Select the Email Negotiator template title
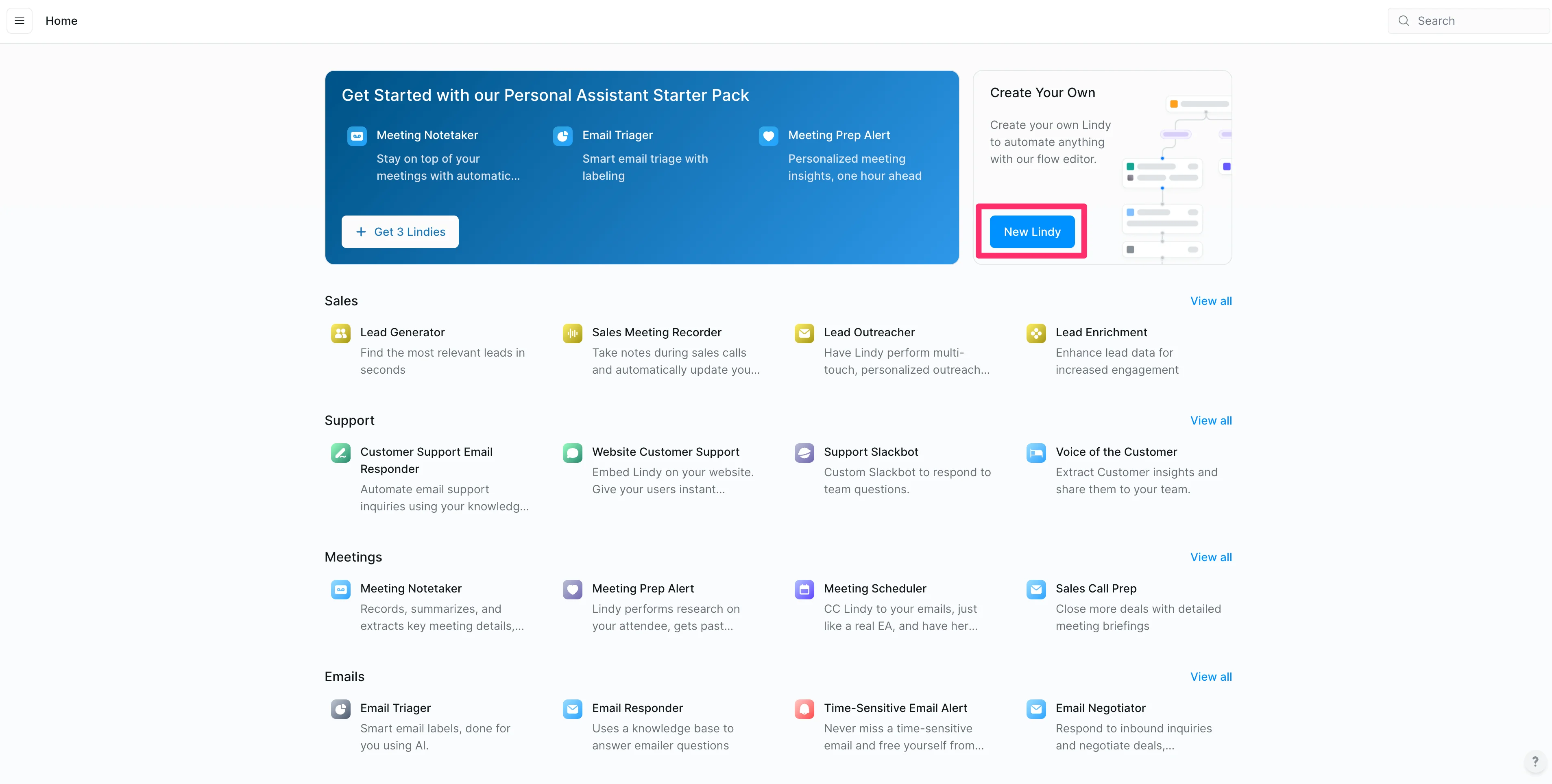Viewport: 1552px width, 784px height. tap(1100, 708)
